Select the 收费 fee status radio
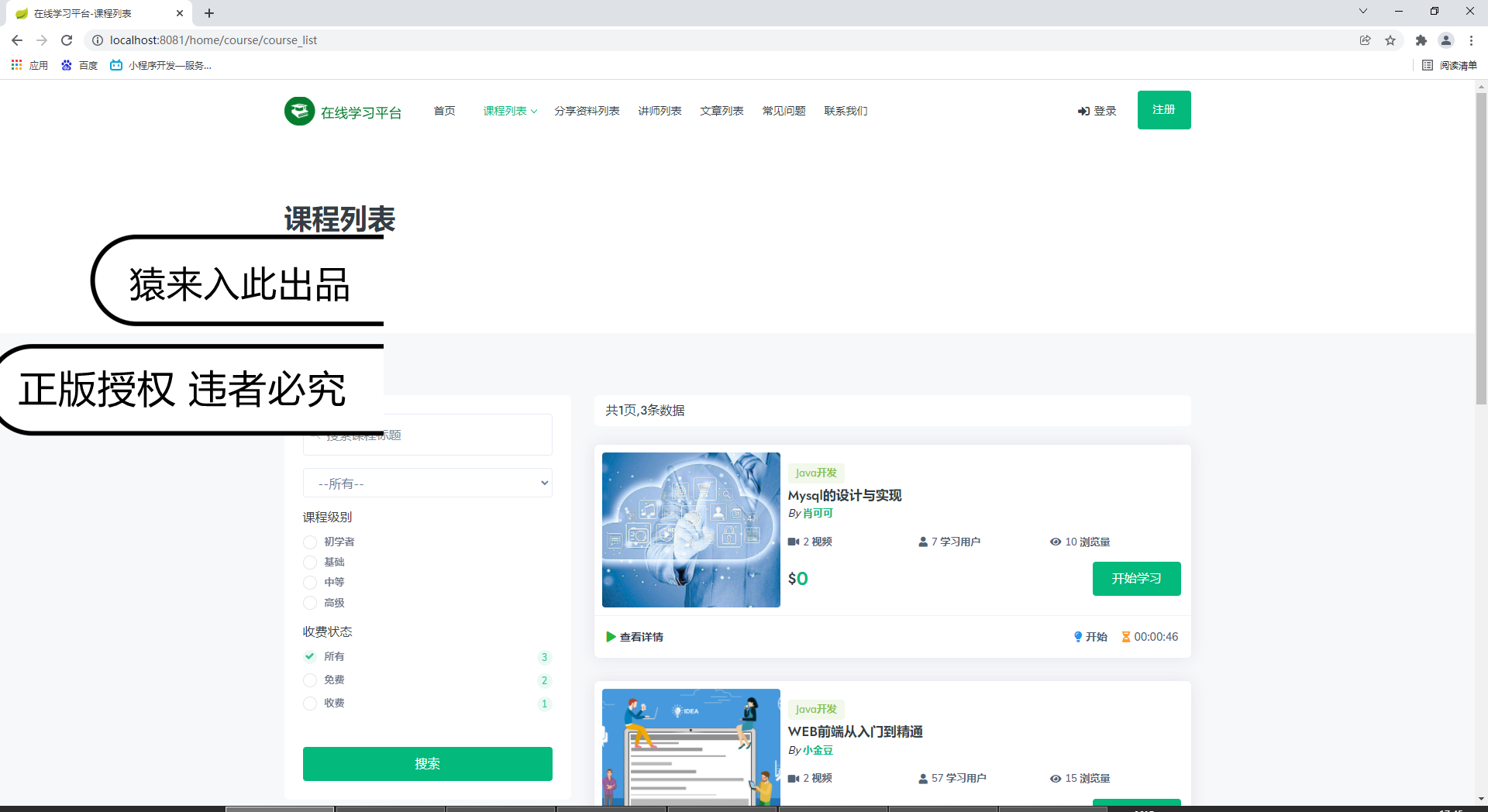Viewport: 1488px width, 812px height. point(310,704)
